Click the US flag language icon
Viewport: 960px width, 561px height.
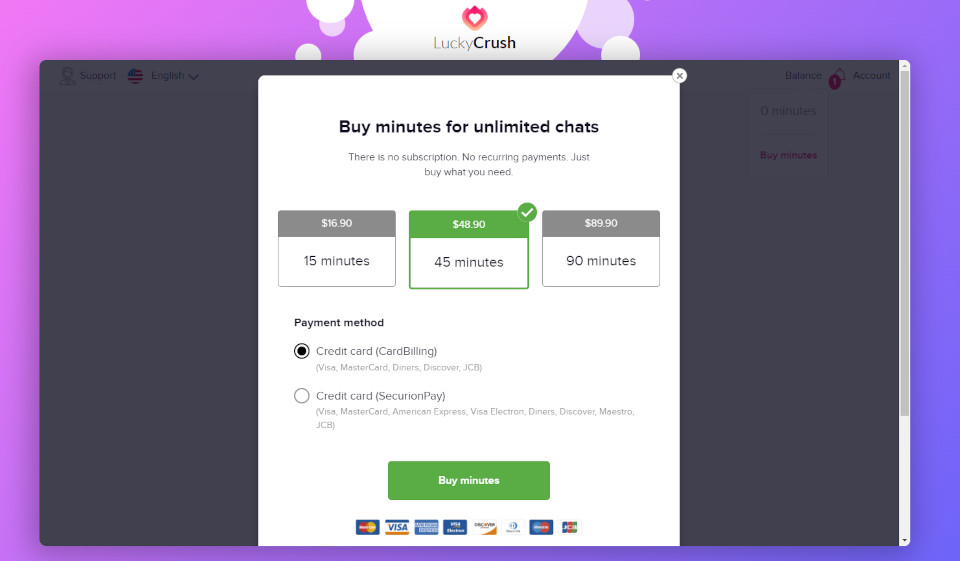[x=136, y=76]
